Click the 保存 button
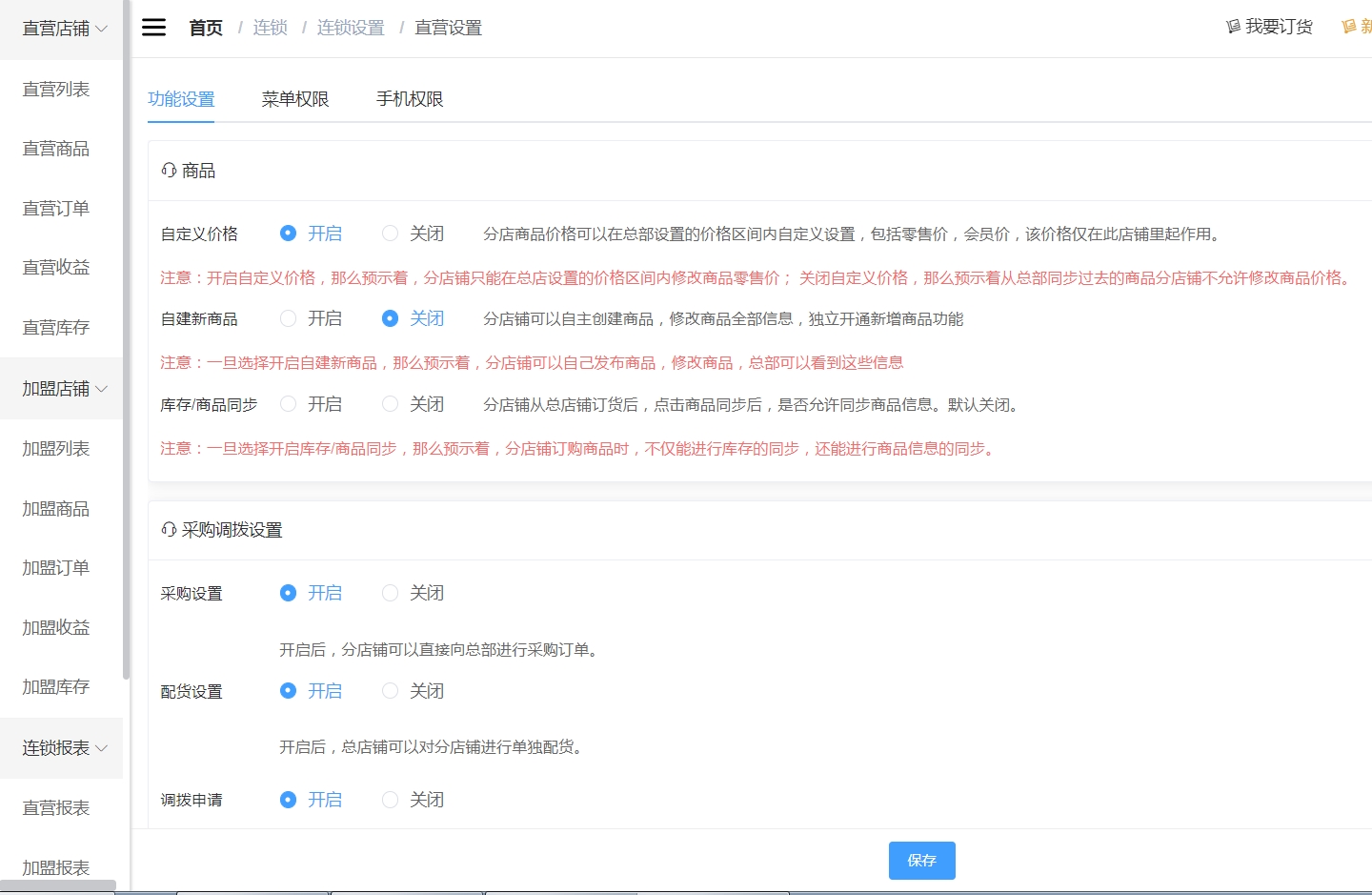1372x895 pixels. (921, 861)
